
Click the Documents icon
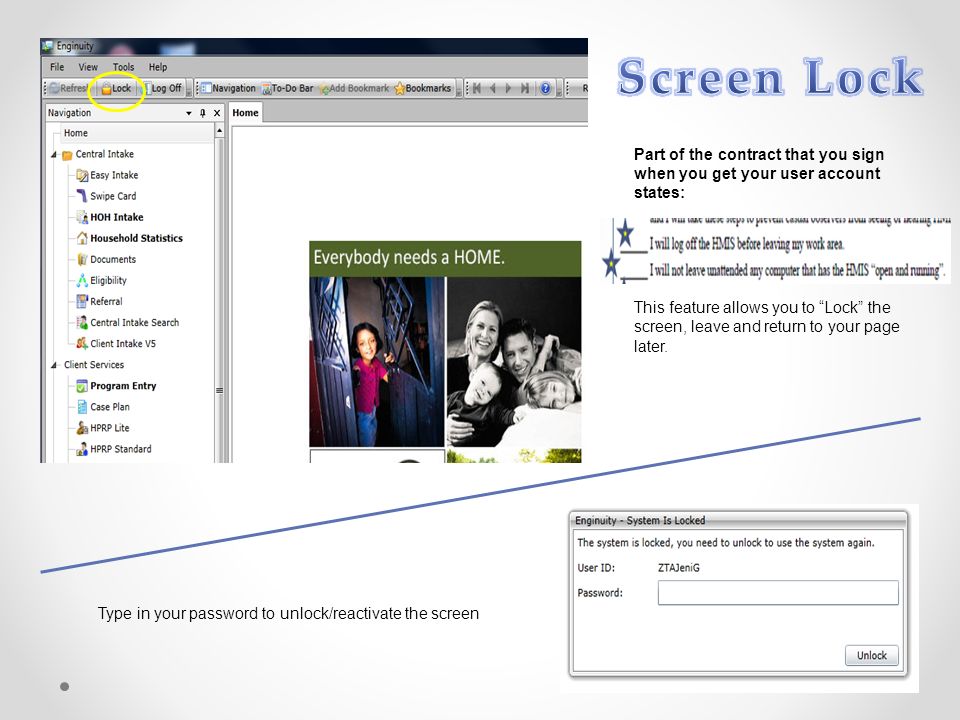coord(82,260)
